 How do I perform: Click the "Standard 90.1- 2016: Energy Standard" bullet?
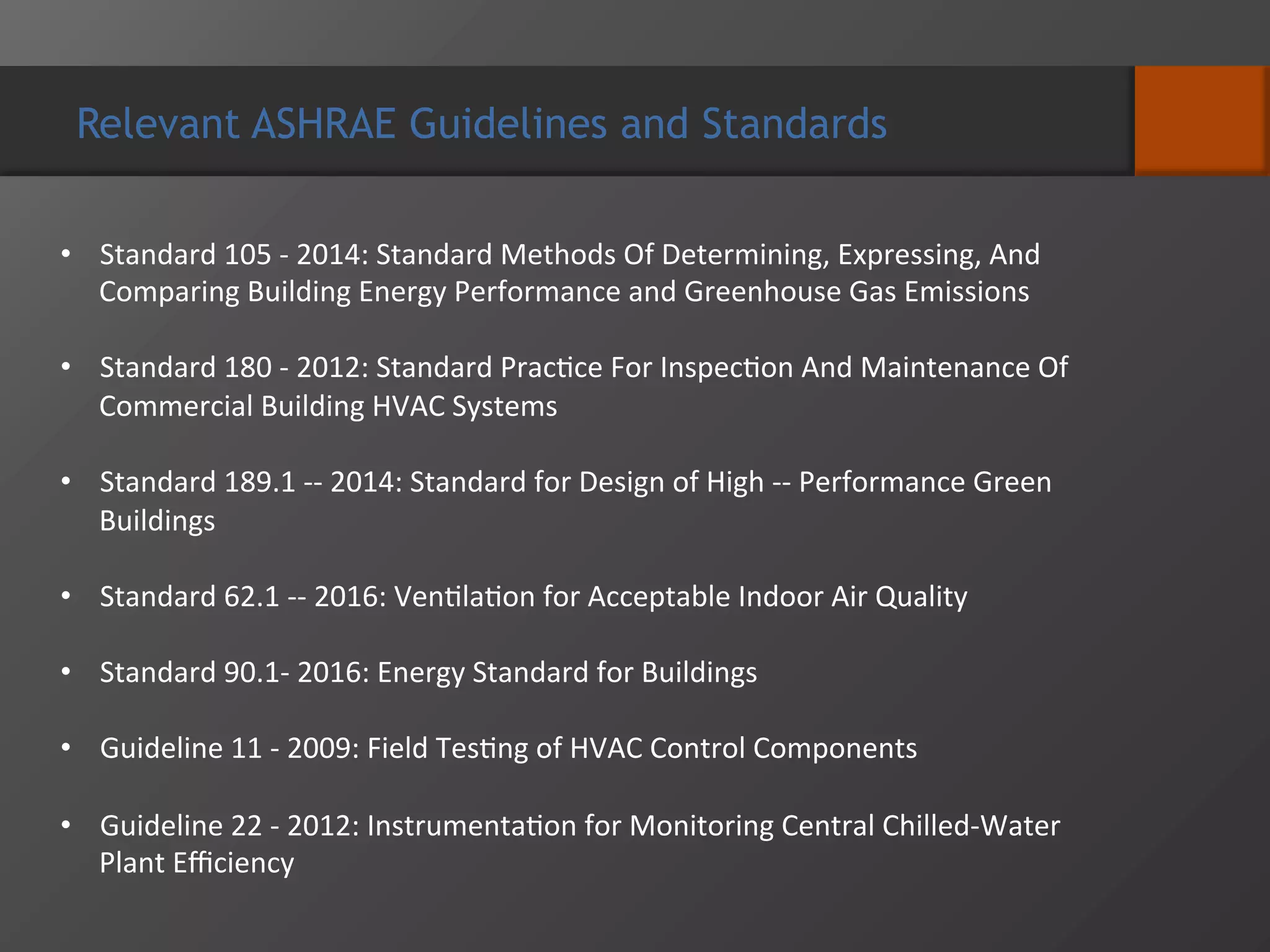[429, 672]
